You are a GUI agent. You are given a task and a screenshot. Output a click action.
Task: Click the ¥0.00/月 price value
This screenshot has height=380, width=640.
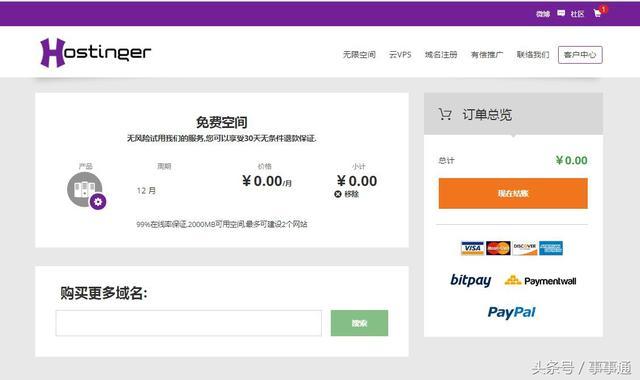point(267,181)
